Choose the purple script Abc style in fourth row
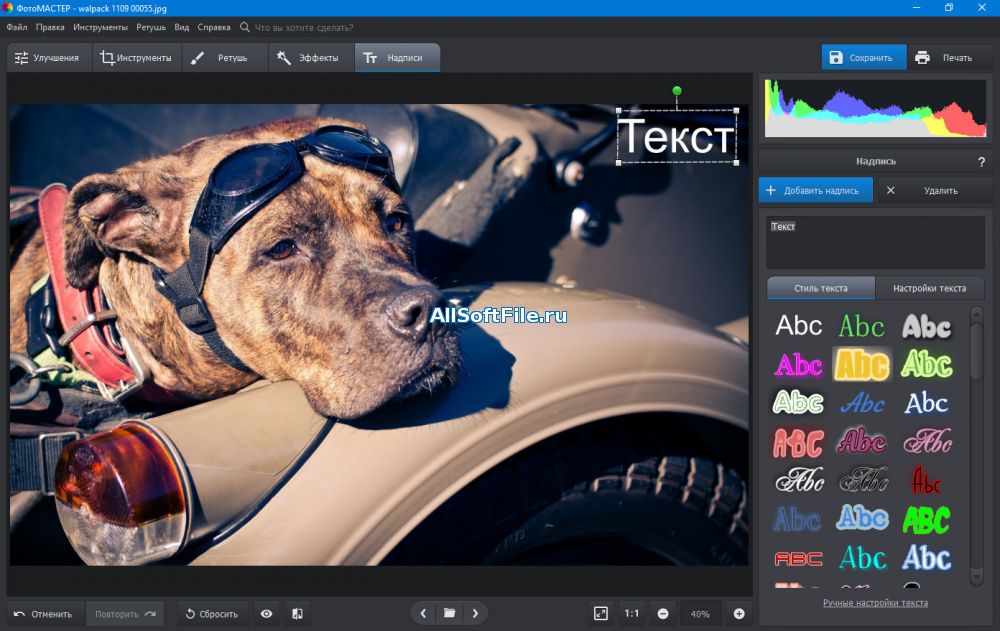The height and width of the screenshot is (631, 1000). click(862, 442)
